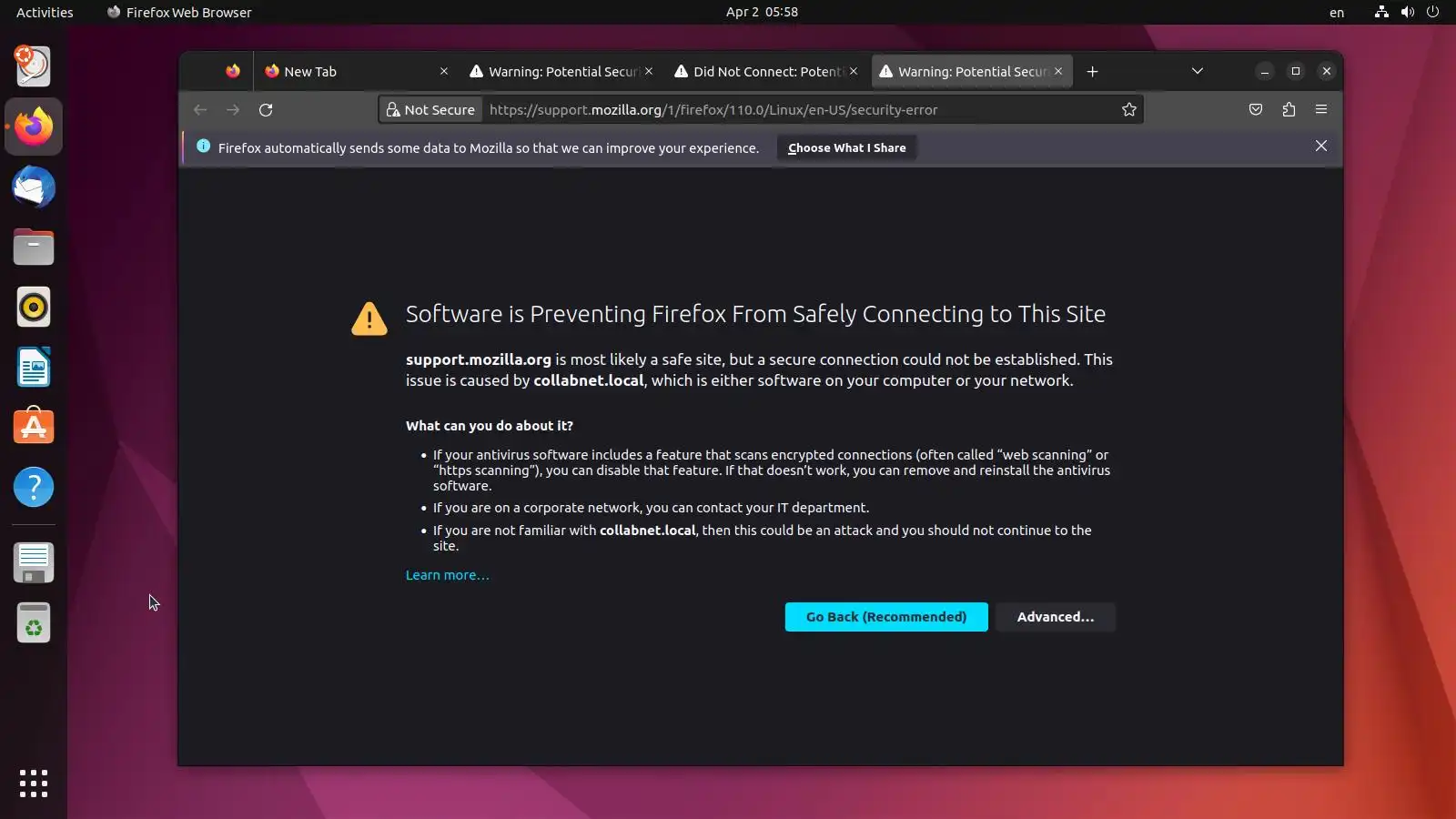Go back one page with back arrow
This screenshot has height=819, width=1456.
[x=200, y=109]
